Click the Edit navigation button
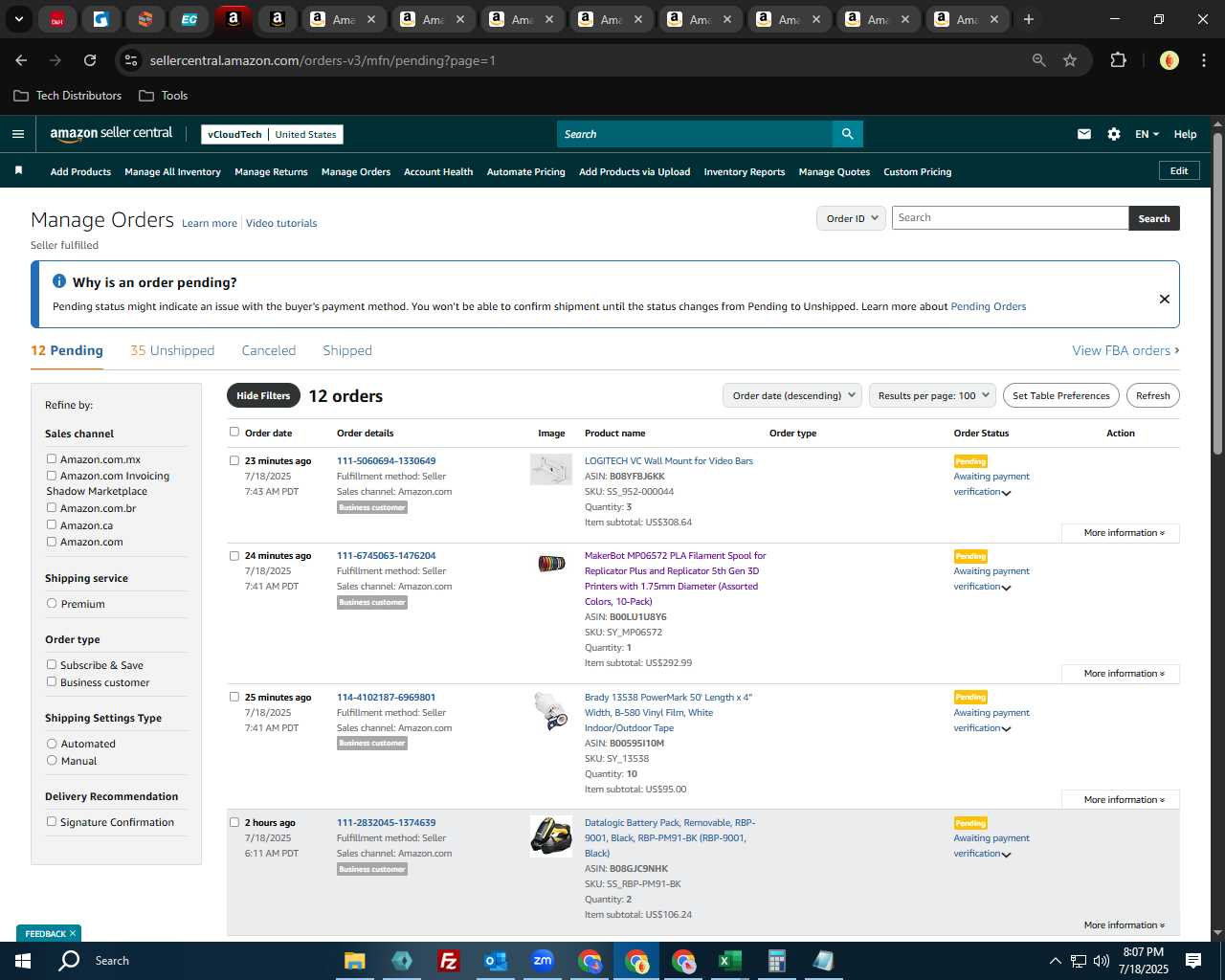Image resolution: width=1225 pixels, height=980 pixels. click(1179, 170)
